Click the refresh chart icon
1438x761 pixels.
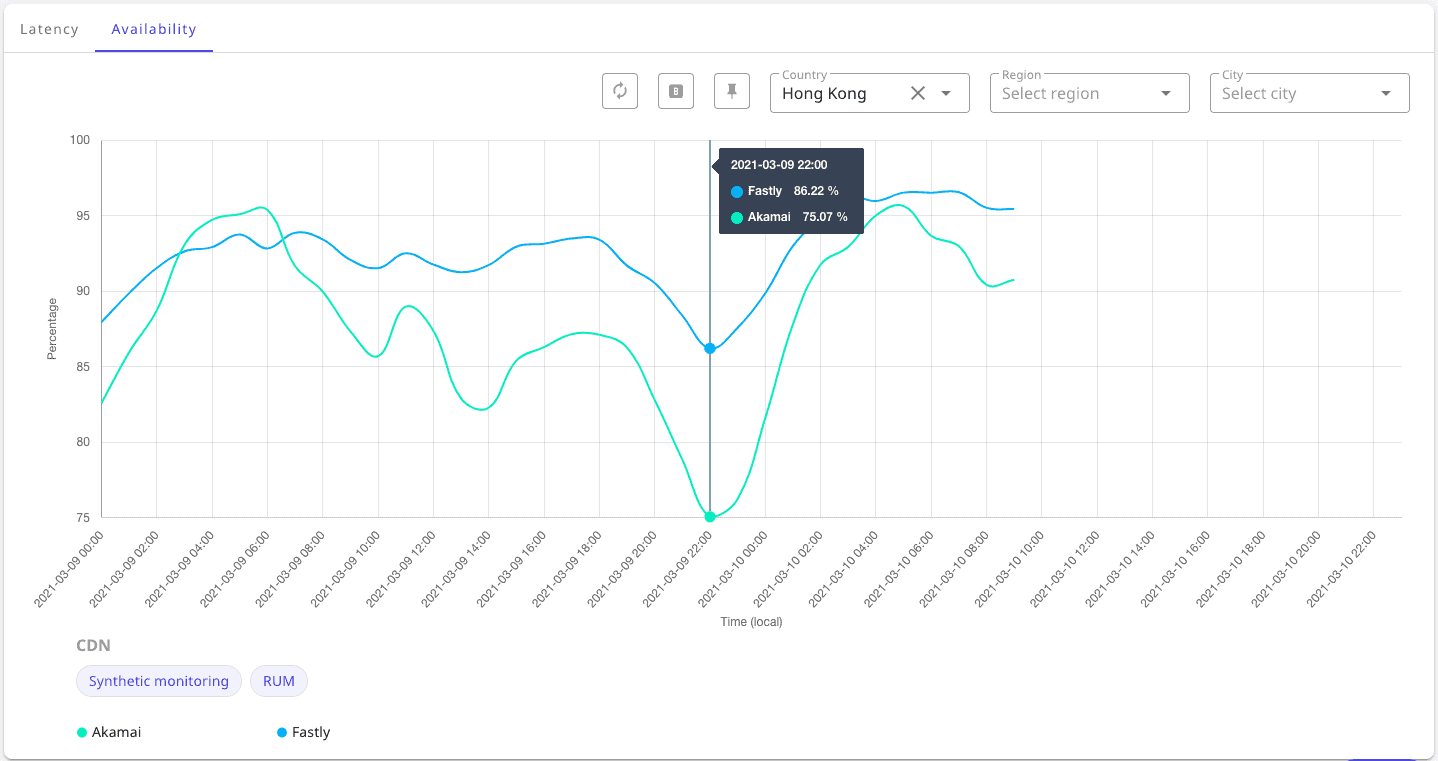pyautogui.click(x=620, y=91)
